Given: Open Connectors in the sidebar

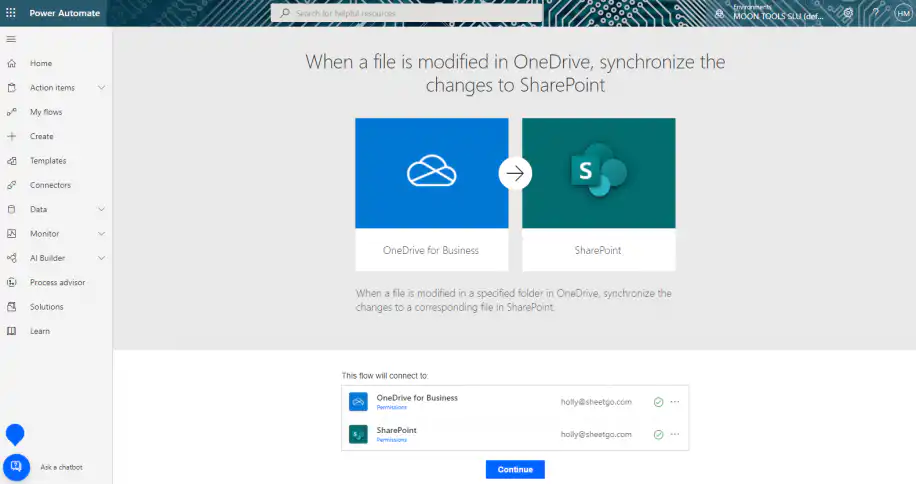Looking at the screenshot, I should (50, 185).
